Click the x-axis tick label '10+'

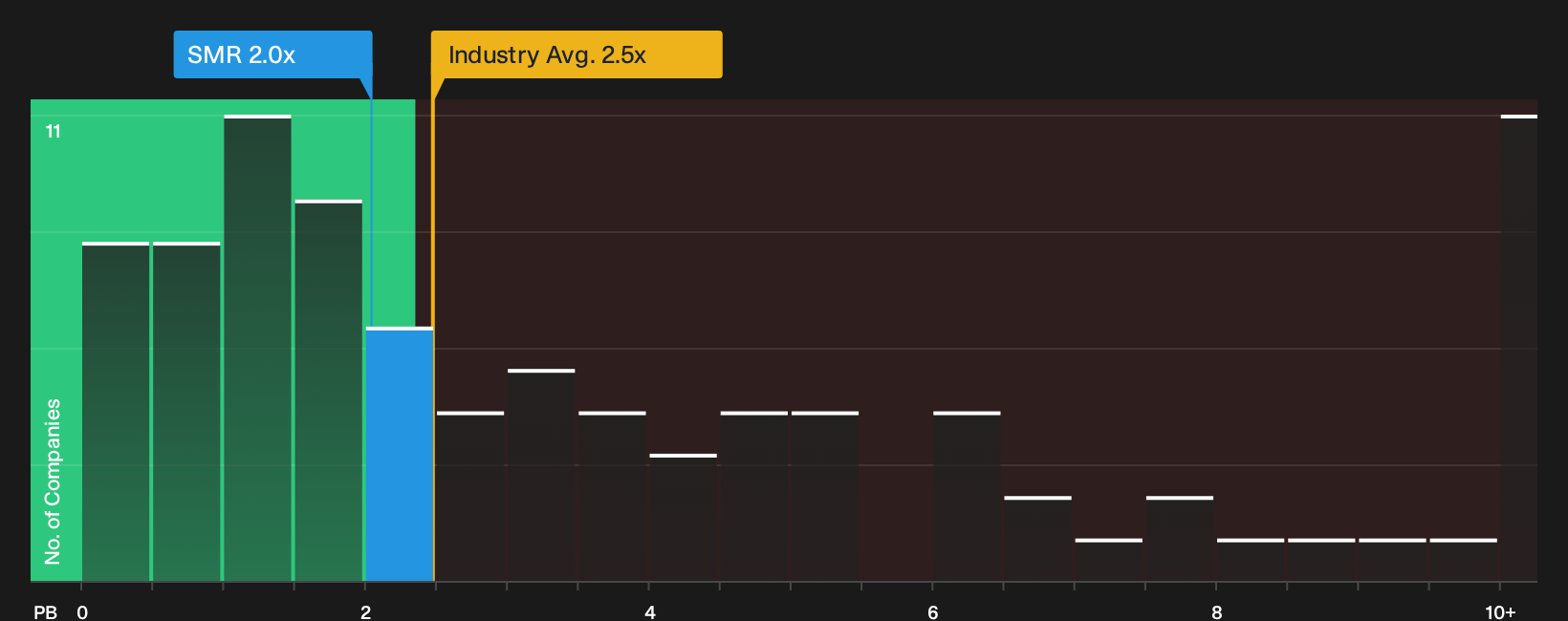[x=1500, y=612]
